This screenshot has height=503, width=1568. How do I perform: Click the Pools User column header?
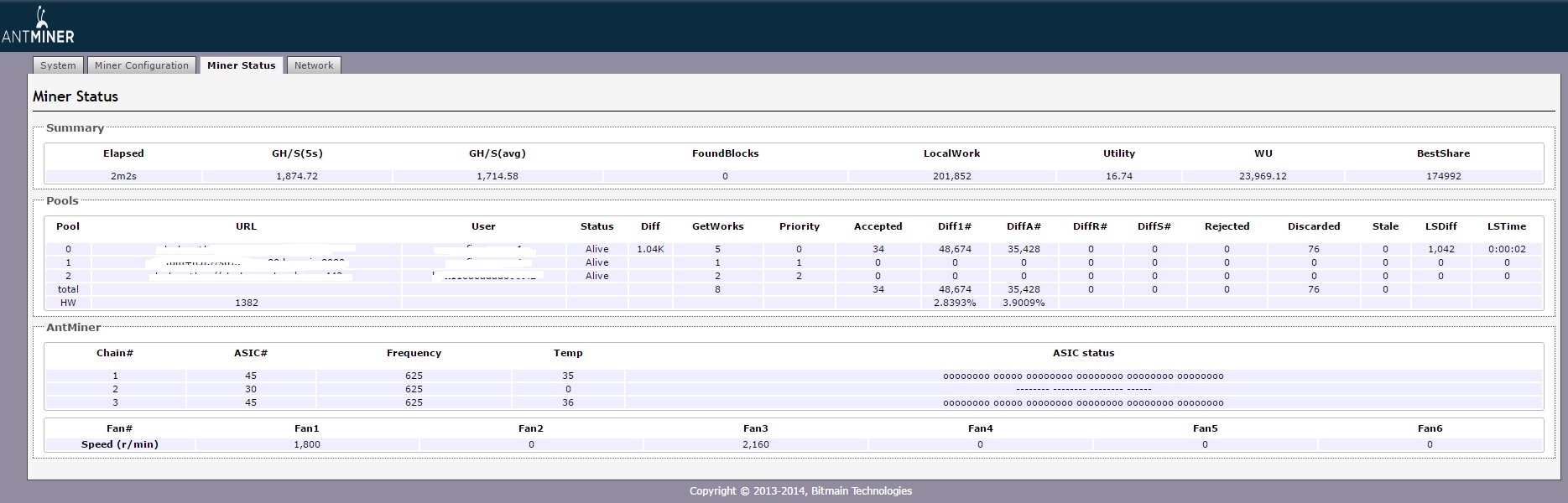pos(483,226)
